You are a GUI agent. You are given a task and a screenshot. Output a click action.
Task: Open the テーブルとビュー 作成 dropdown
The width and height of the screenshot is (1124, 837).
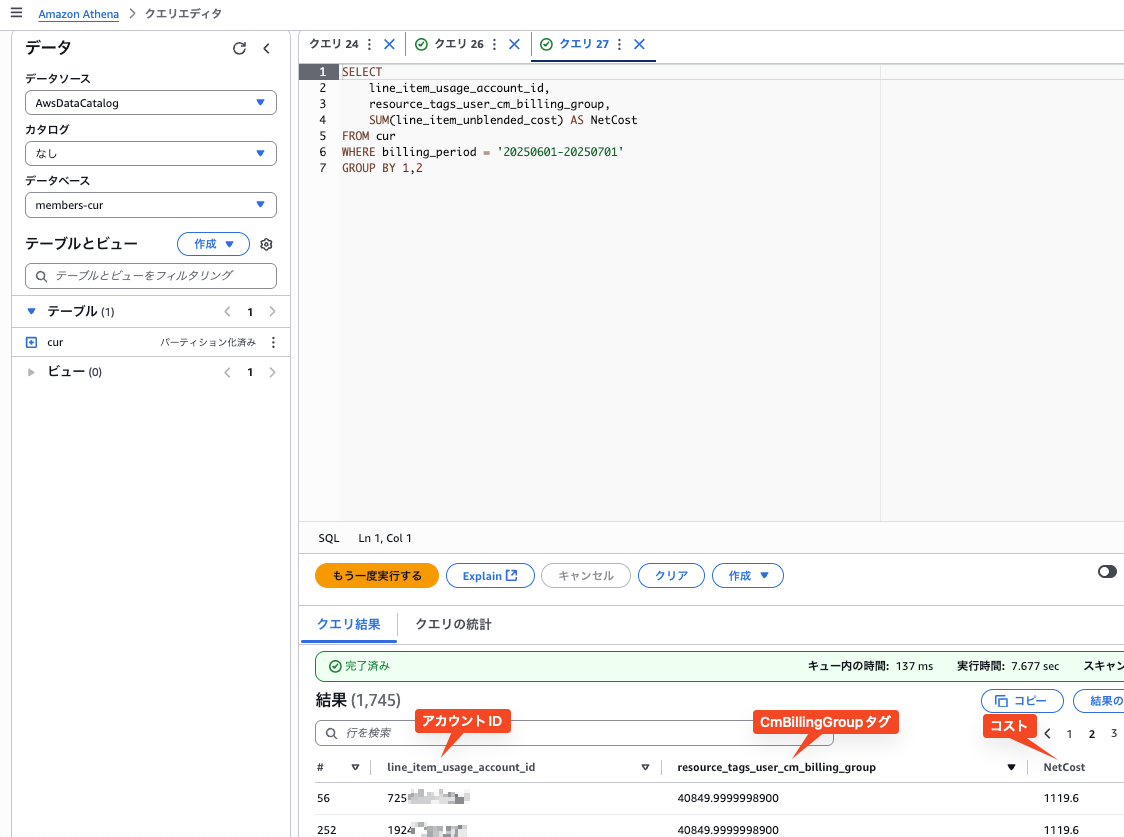tap(214, 244)
